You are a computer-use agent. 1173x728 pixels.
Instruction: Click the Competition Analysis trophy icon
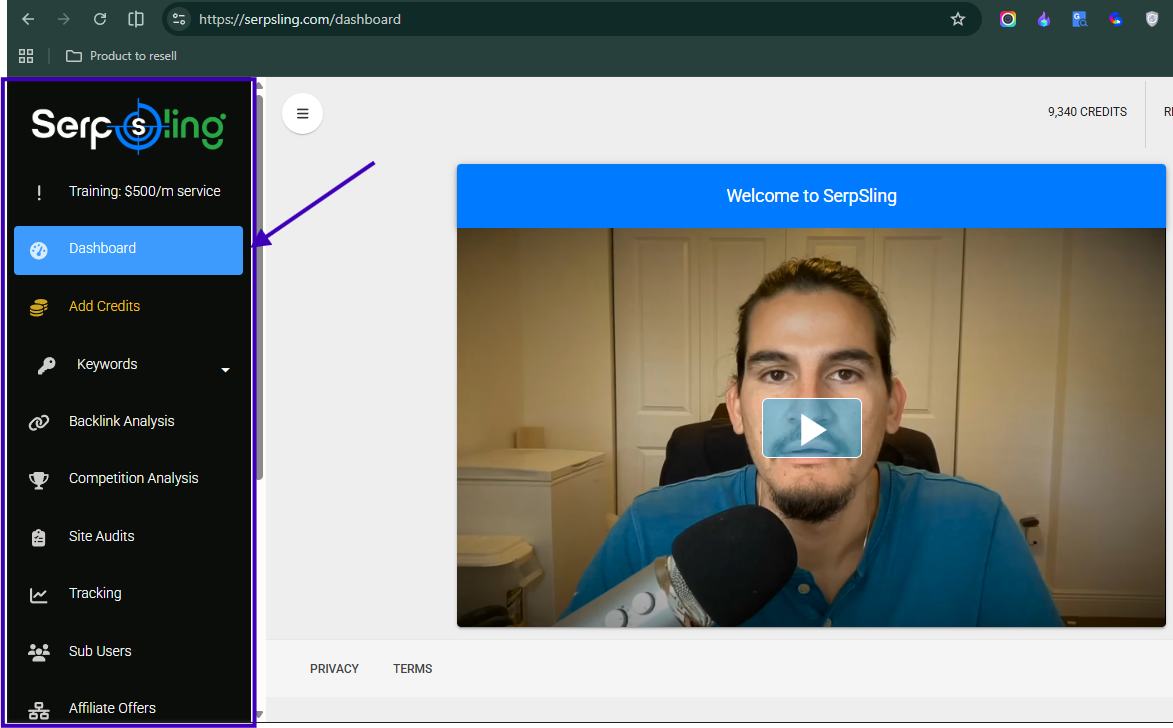pos(39,480)
